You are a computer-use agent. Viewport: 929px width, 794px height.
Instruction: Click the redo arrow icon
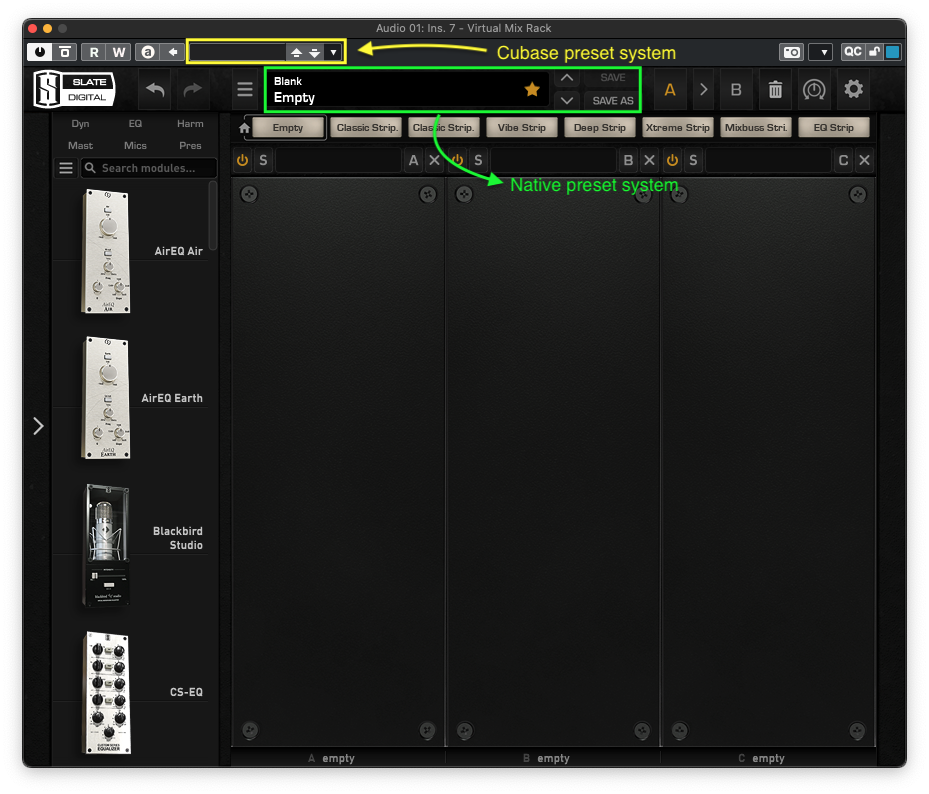click(x=193, y=90)
